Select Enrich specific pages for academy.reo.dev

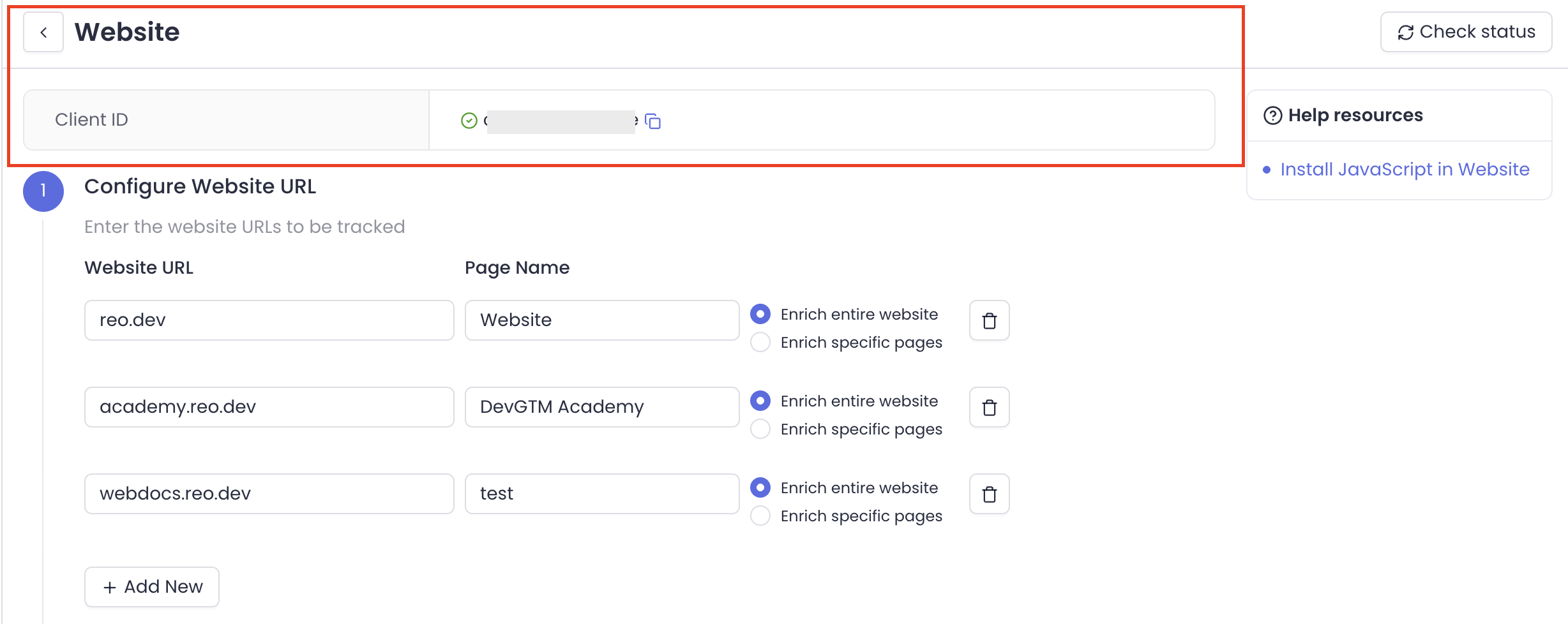760,429
